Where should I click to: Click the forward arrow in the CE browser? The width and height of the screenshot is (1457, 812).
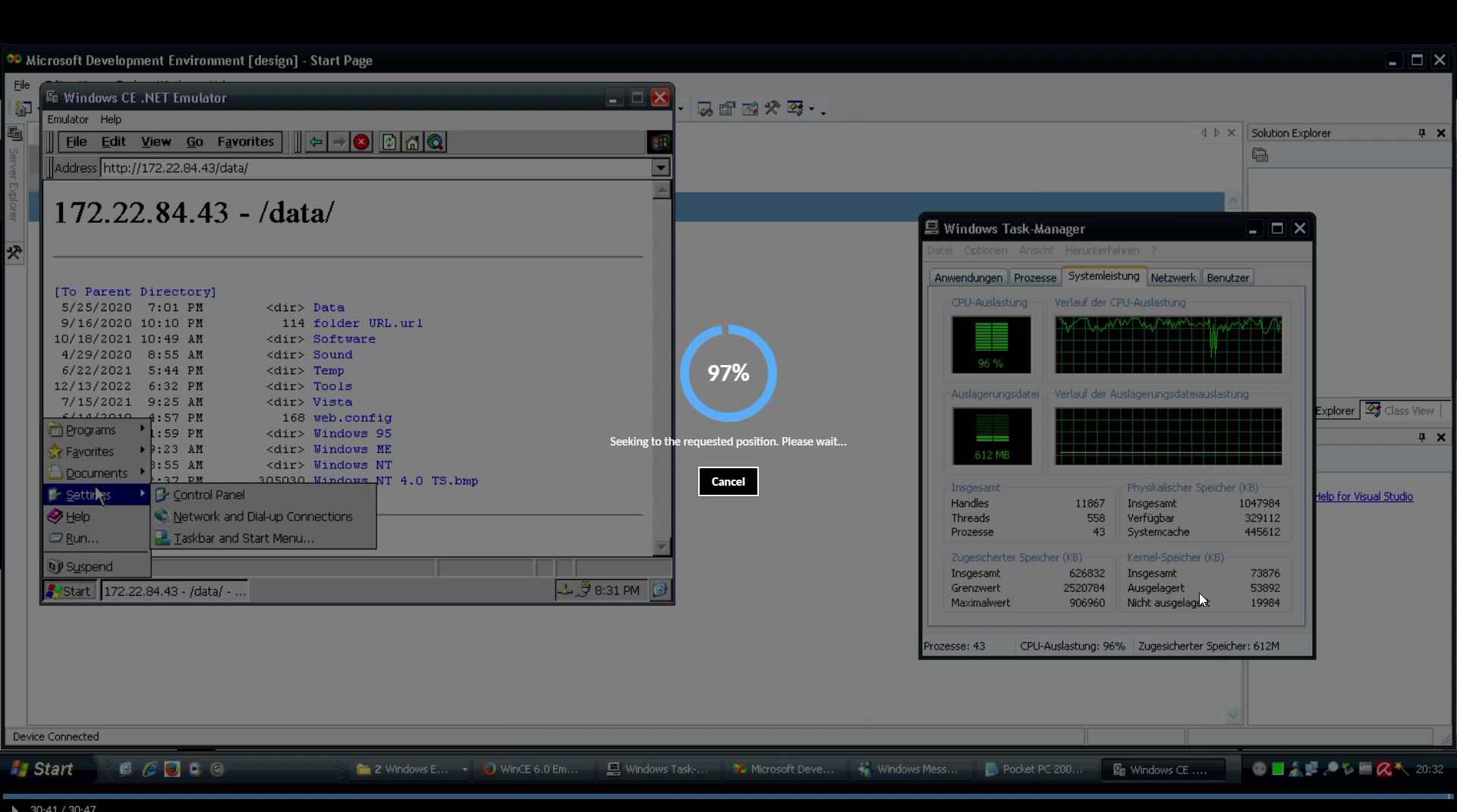pos(338,142)
